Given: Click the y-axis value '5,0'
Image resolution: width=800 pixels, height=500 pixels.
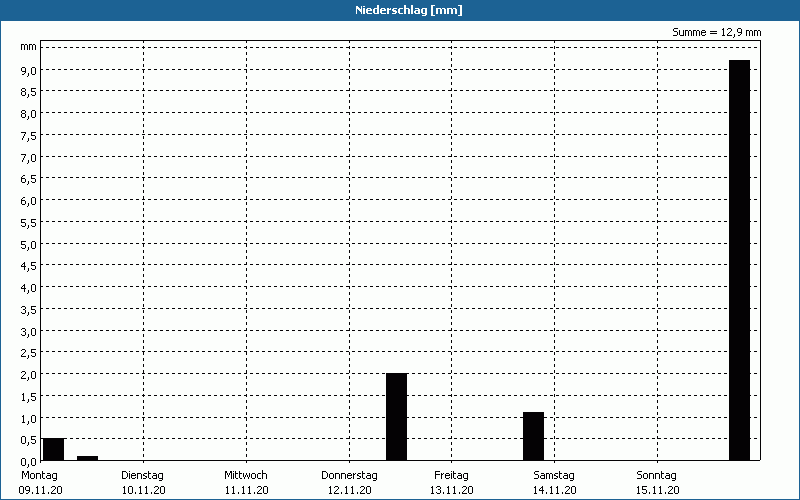Looking at the screenshot, I should [29, 244].
